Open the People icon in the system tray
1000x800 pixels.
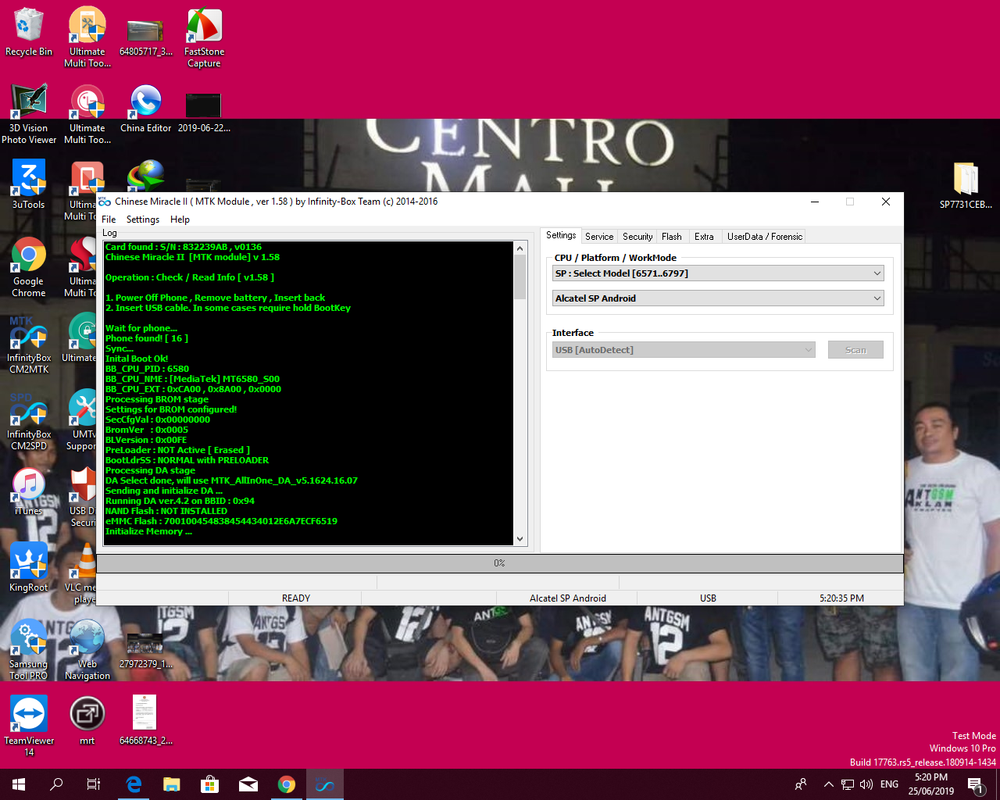[x=801, y=784]
